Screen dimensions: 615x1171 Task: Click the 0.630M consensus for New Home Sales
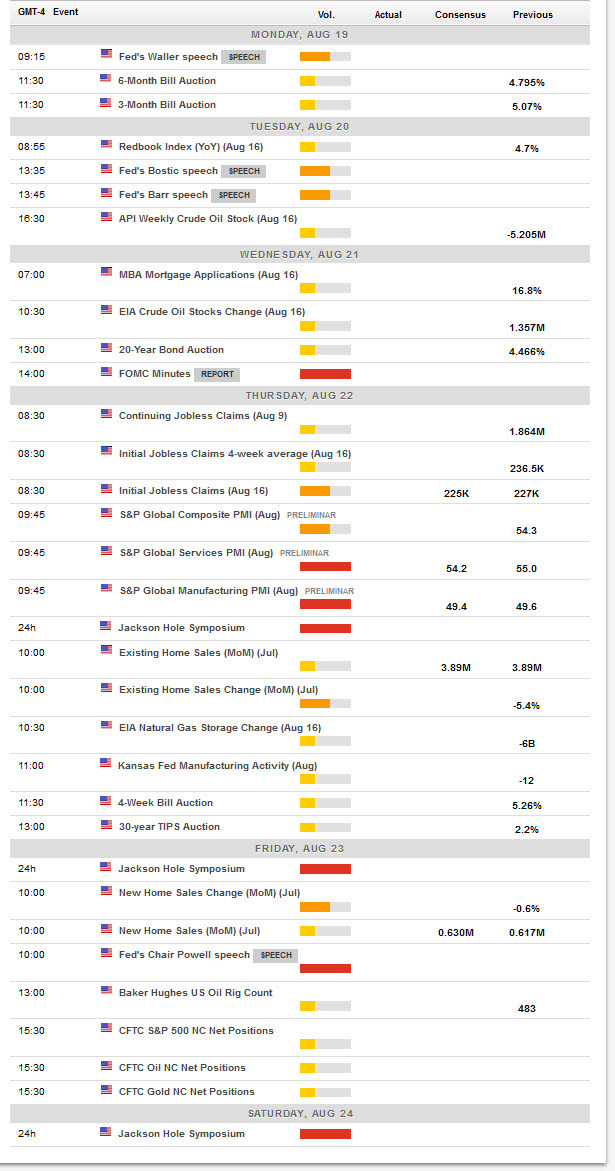456,933
